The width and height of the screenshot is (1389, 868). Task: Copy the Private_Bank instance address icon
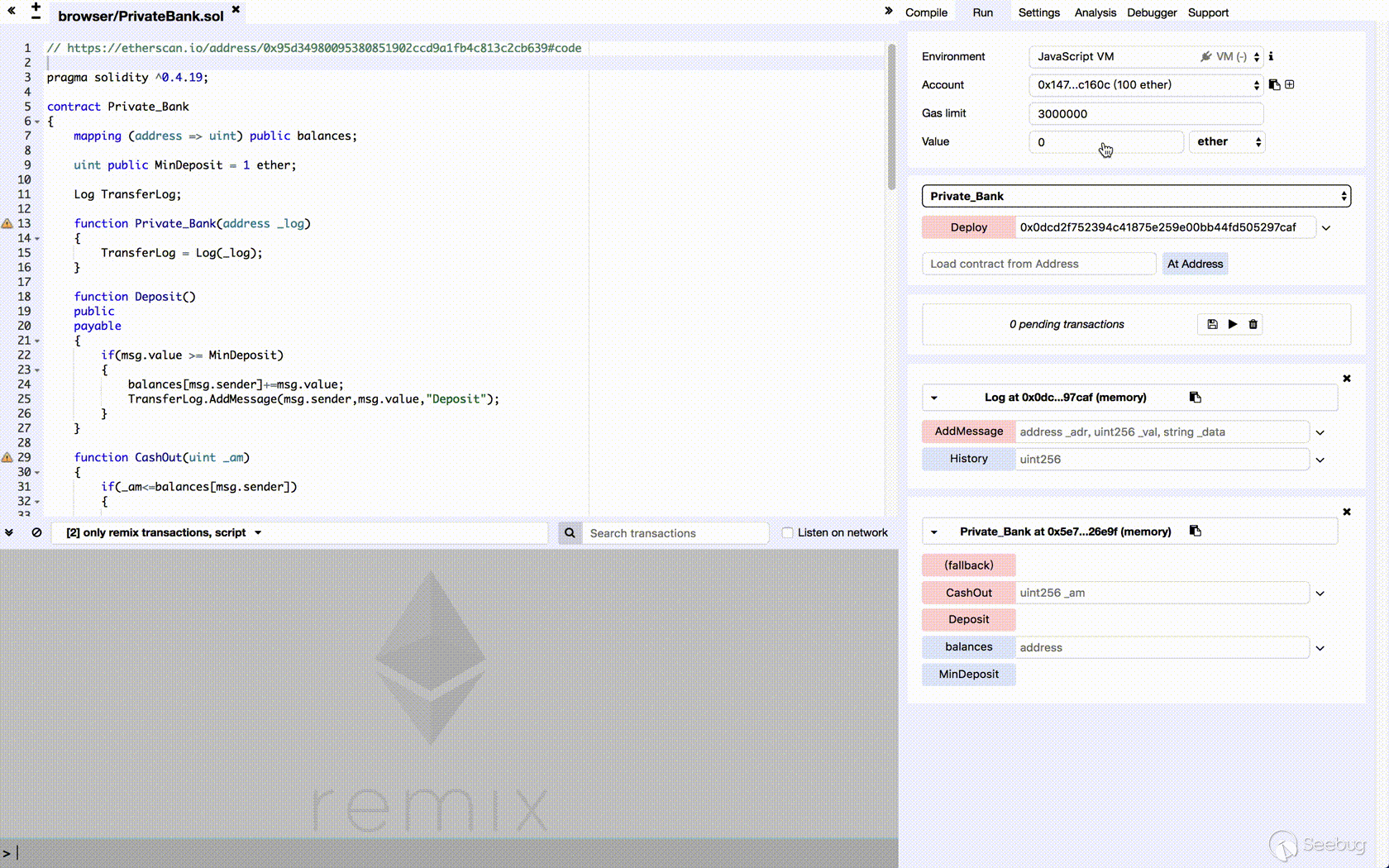(1196, 532)
